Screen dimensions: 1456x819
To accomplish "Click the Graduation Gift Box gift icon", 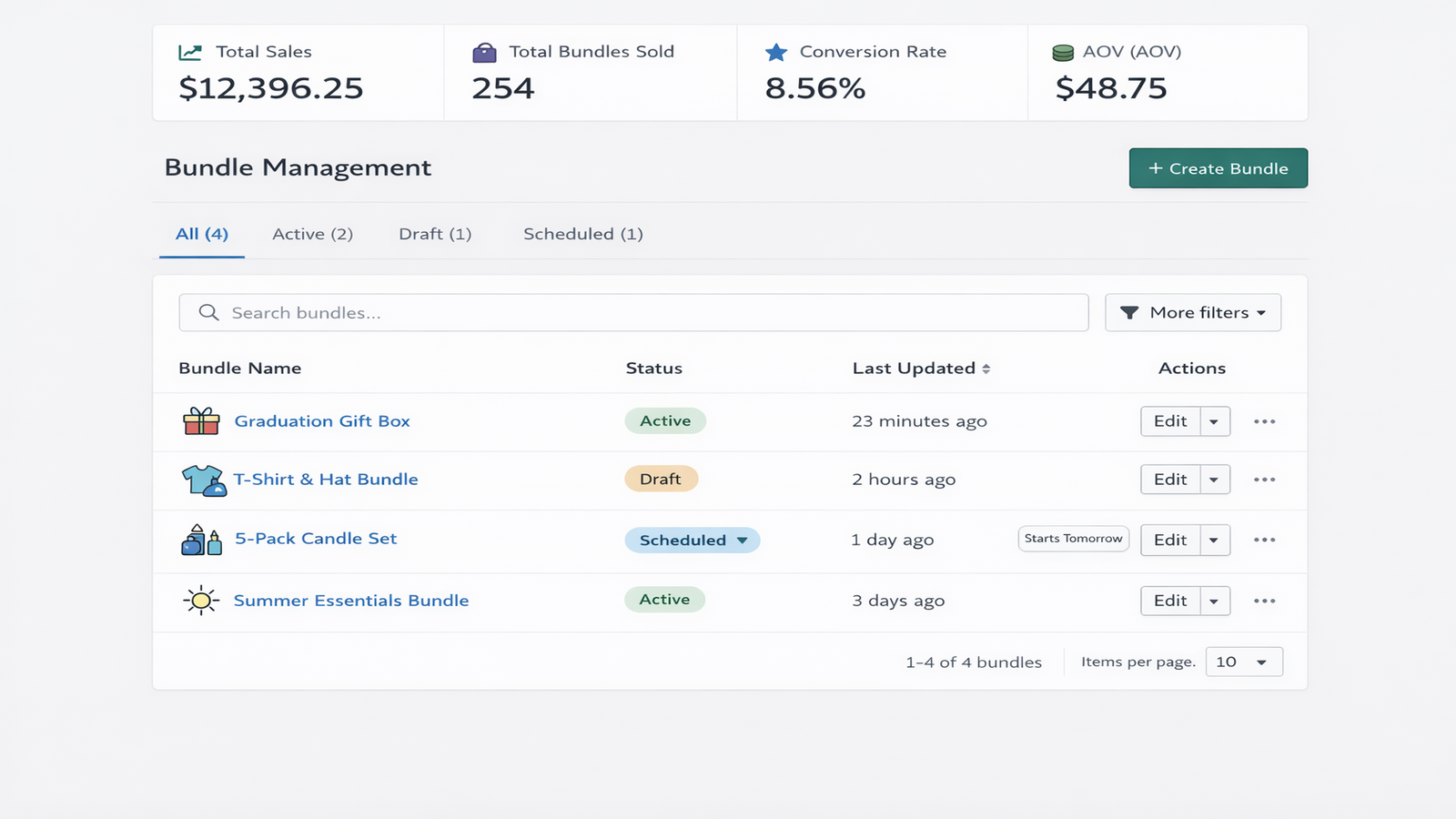I will click(x=201, y=420).
